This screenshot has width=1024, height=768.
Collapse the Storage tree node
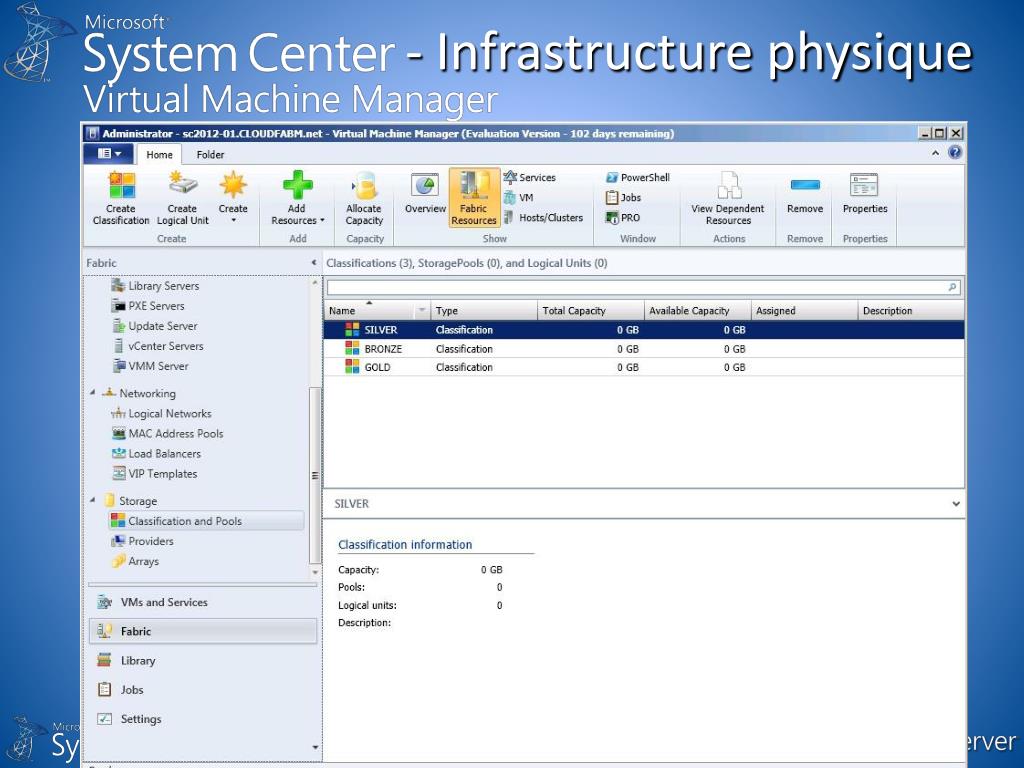coord(92,500)
